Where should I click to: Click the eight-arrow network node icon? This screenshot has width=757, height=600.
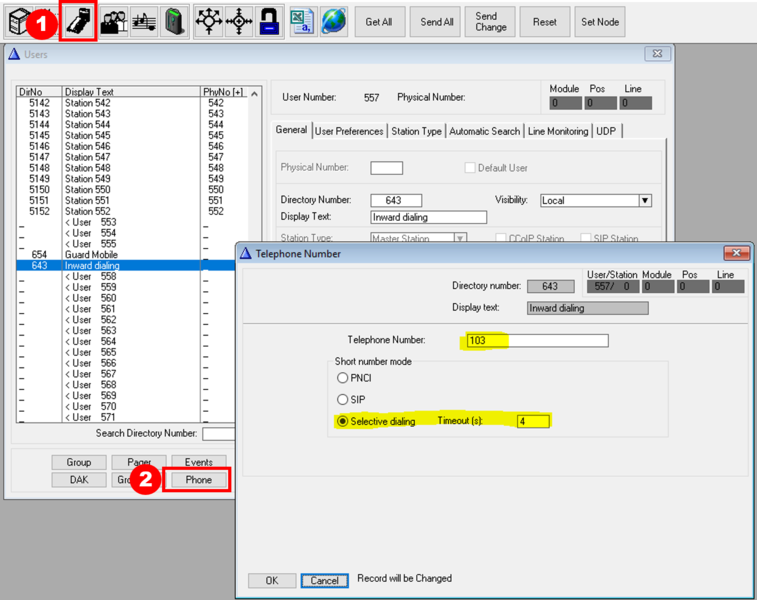pyautogui.click(x=208, y=22)
